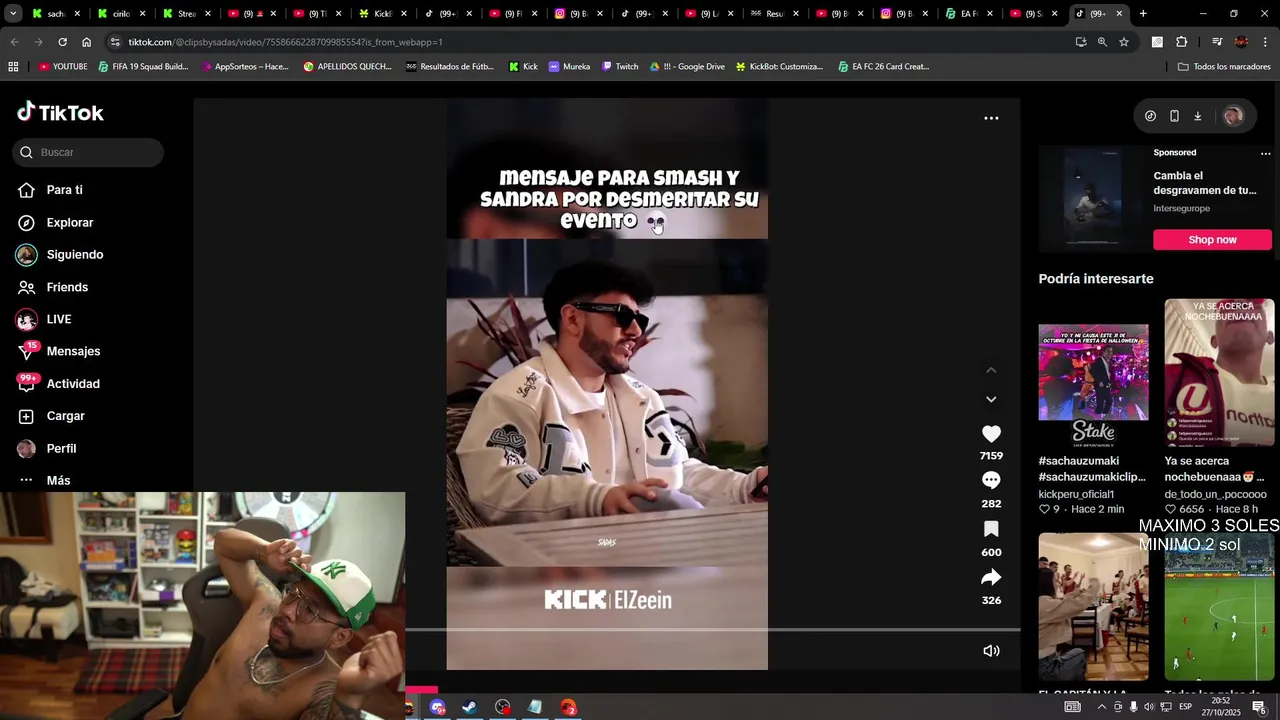The height and width of the screenshot is (720, 1280).
Task: Open the Ya se acerca nochebuenaaa thumbnail
Action: tap(1219, 372)
